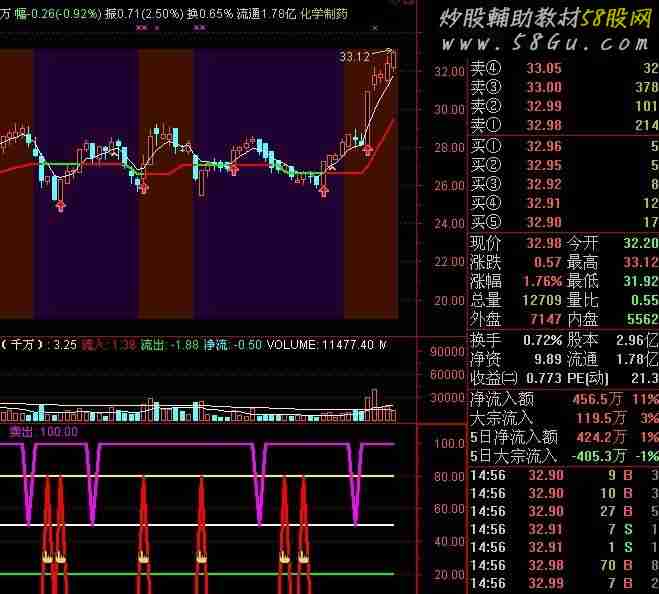Select the 买⑤ 32.90 bid row
The width and height of the screenshot is (659, 594).
[x=564, y=222]
